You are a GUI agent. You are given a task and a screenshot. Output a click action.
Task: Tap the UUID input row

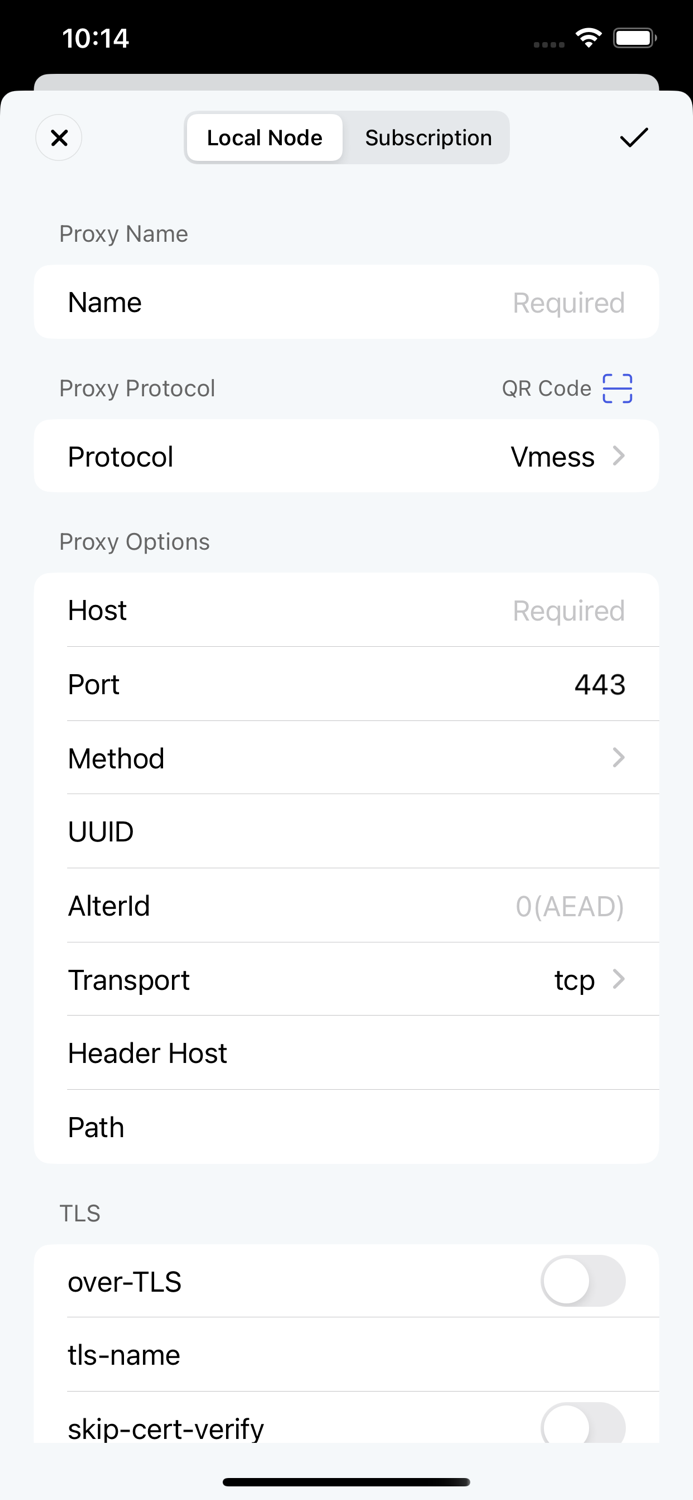pyautogui.click(x=400, y=832)
